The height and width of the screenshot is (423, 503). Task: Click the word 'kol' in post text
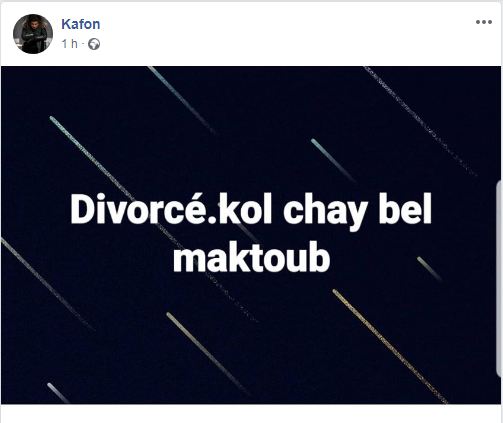coord(245,210)
